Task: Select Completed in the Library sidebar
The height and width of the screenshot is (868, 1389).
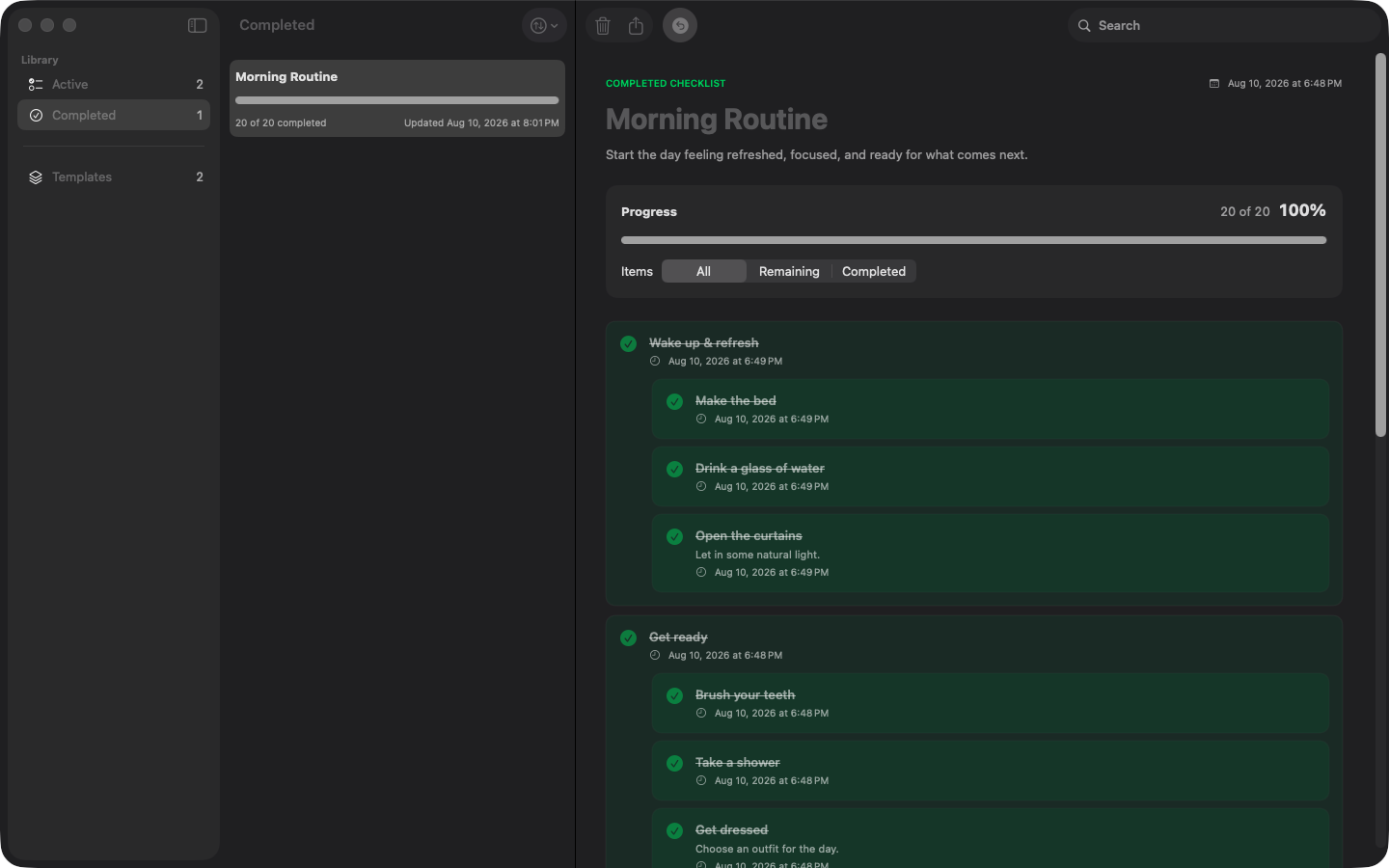Action: tap(114, 116)
